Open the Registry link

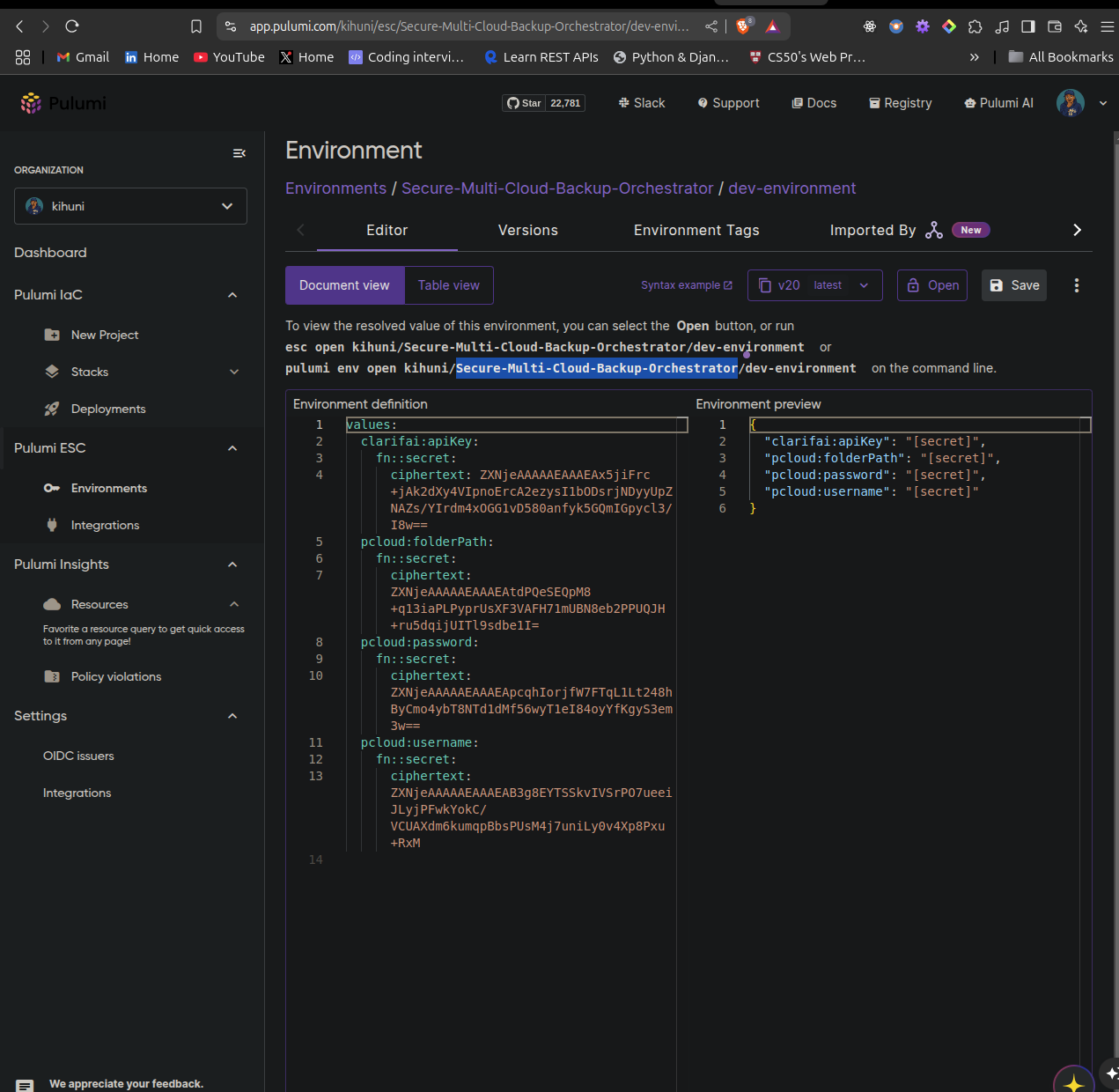pyautogui.click(x=901, y=103)
